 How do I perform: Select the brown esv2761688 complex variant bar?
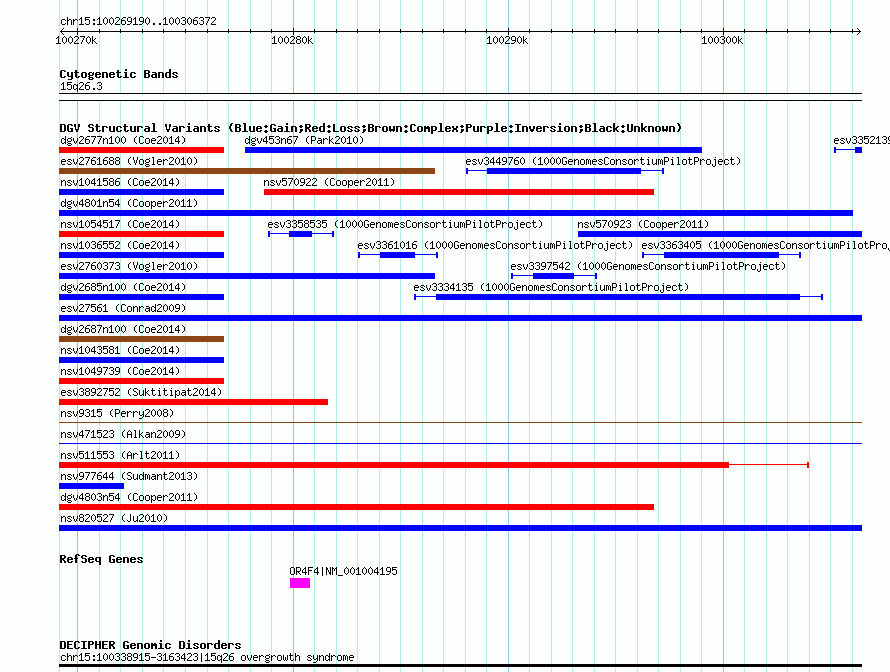click(247, 171)
